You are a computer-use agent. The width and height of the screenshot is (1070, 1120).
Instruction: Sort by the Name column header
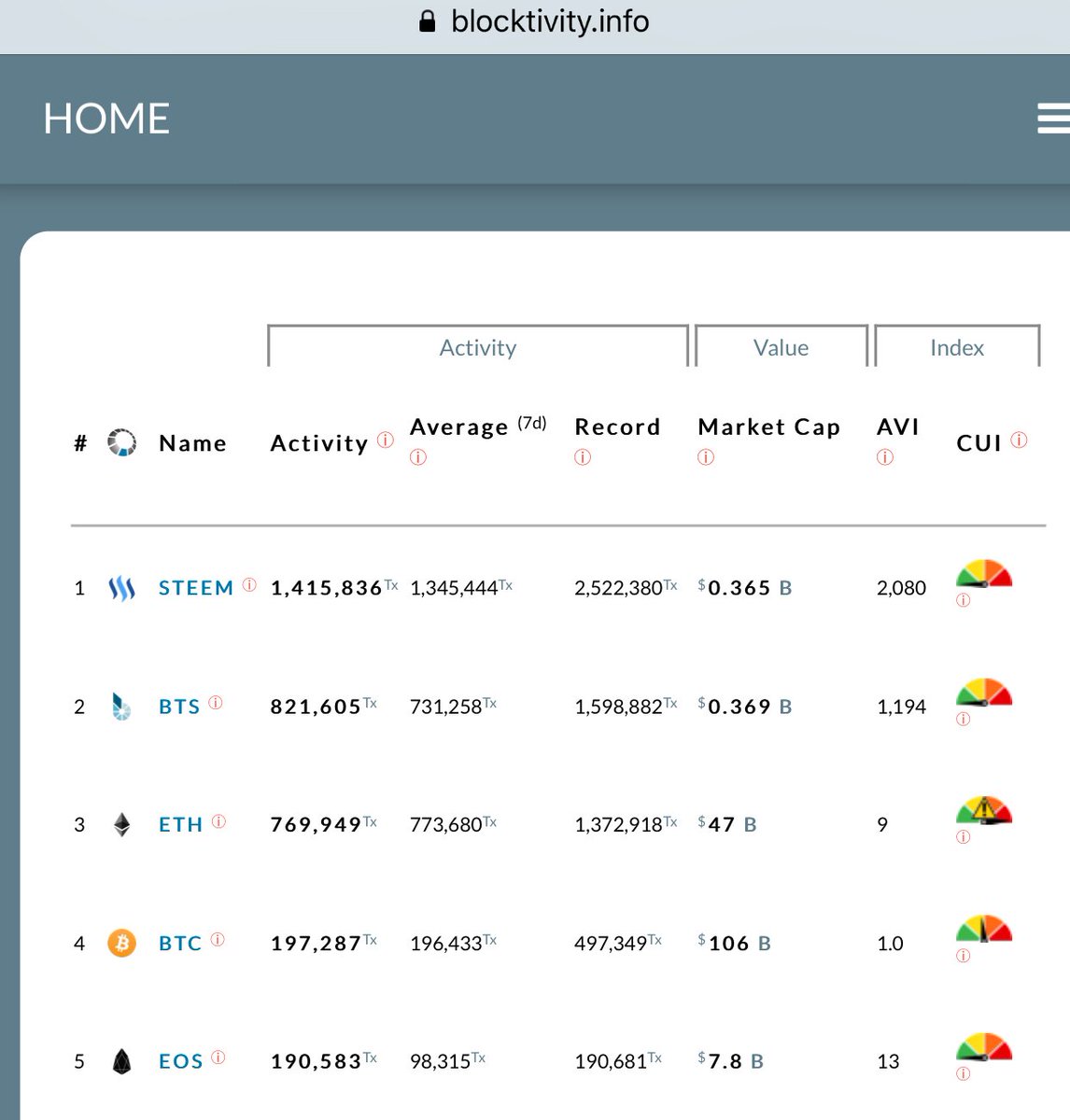(193, 443)
